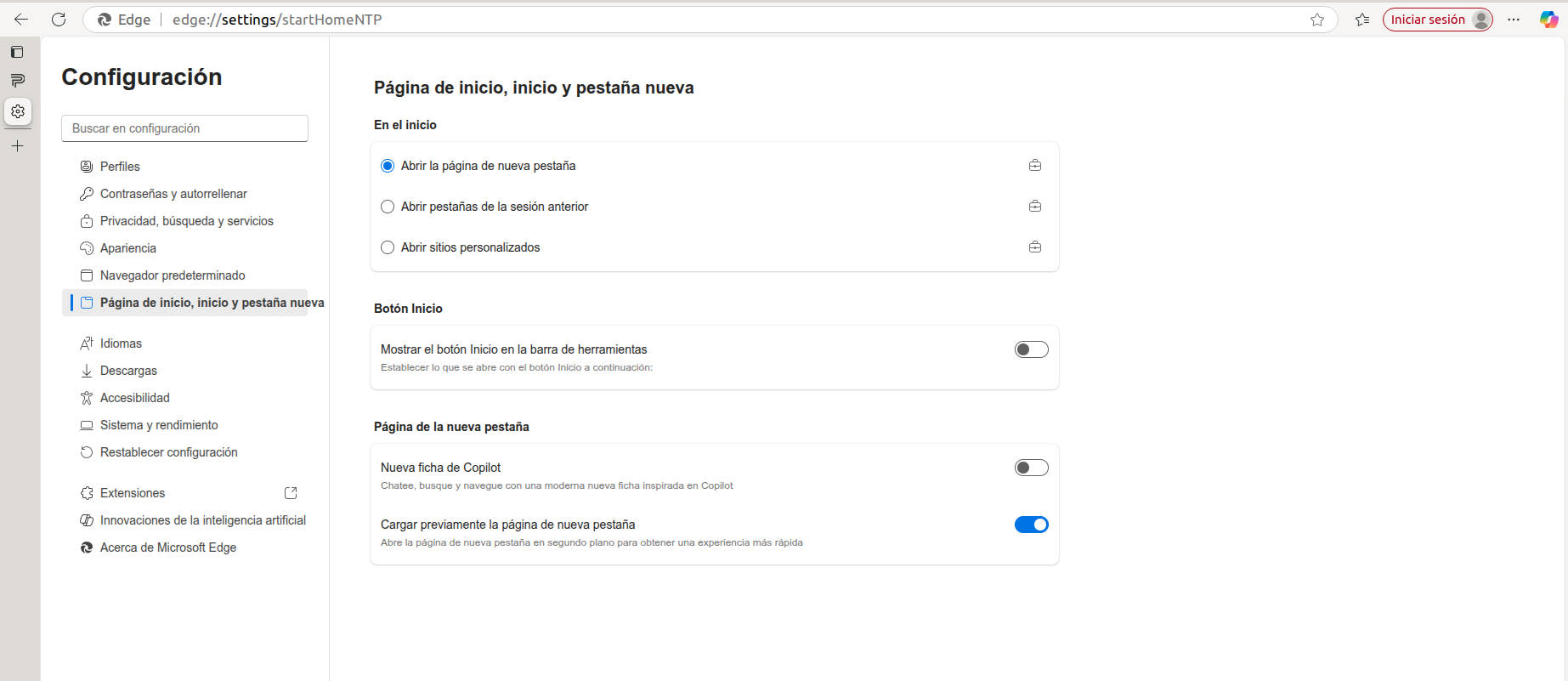Choose the Abrir sitios personalizados radio option

[x=388, y=247]
